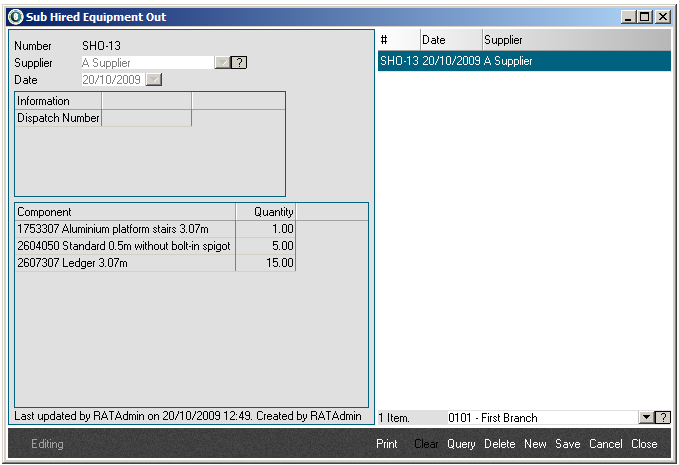This screenshot has width=679, height=465.
Task: Cancel the current editing
Action: (605, 444)
